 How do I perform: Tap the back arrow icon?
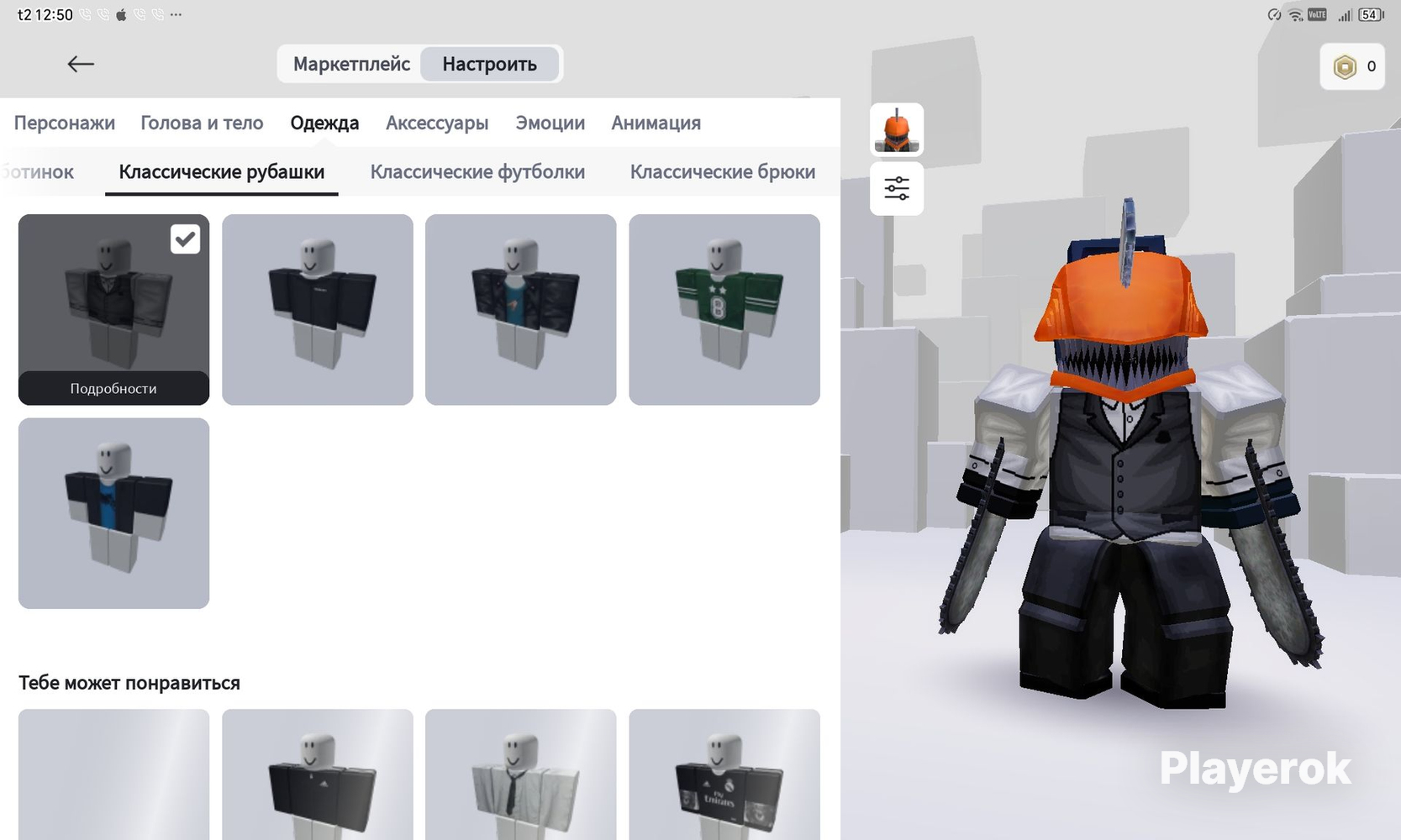(x=81, y=64)
